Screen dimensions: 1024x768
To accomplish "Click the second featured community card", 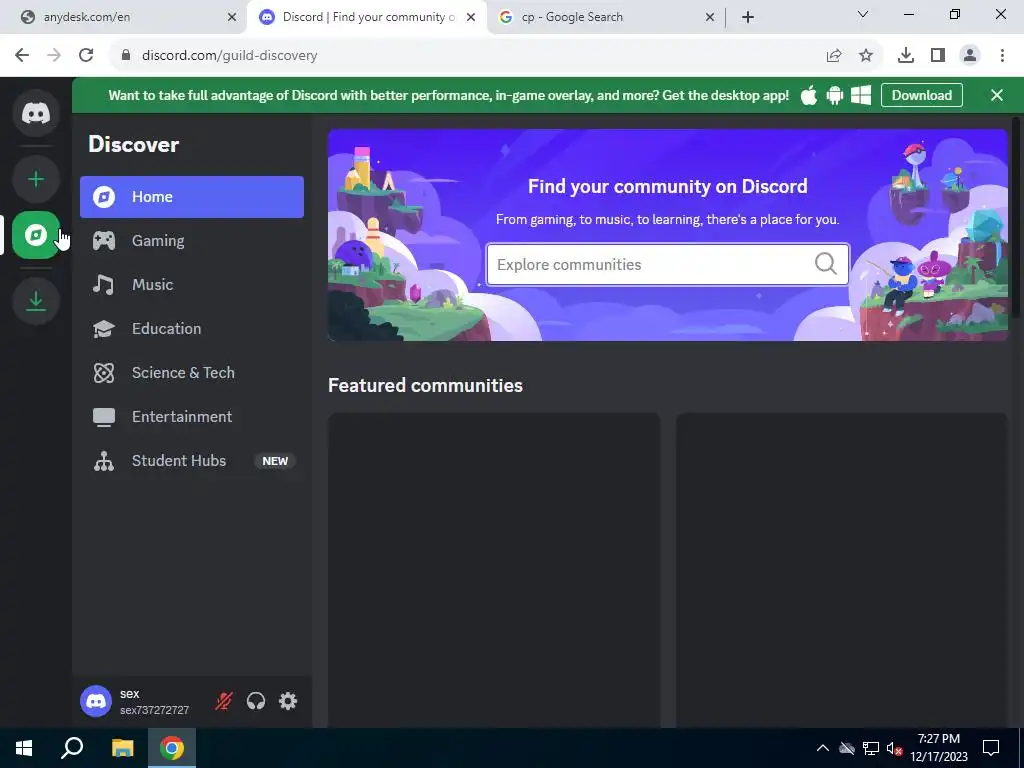I will (842, 570).
